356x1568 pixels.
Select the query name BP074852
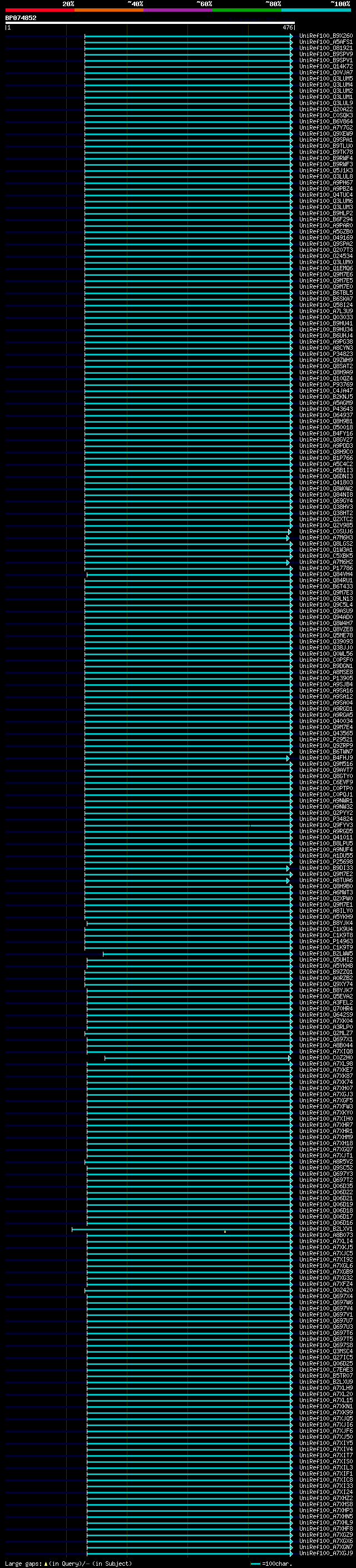point(21,18)
